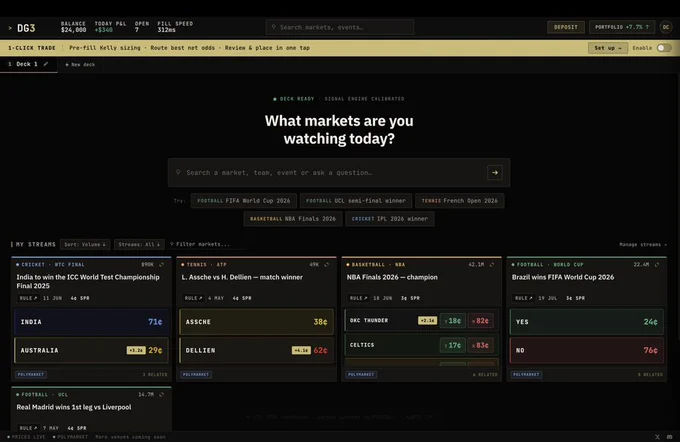Click the Today P&L value
Viewport: 680px width, 442px height.
click(x=104, y=30)
